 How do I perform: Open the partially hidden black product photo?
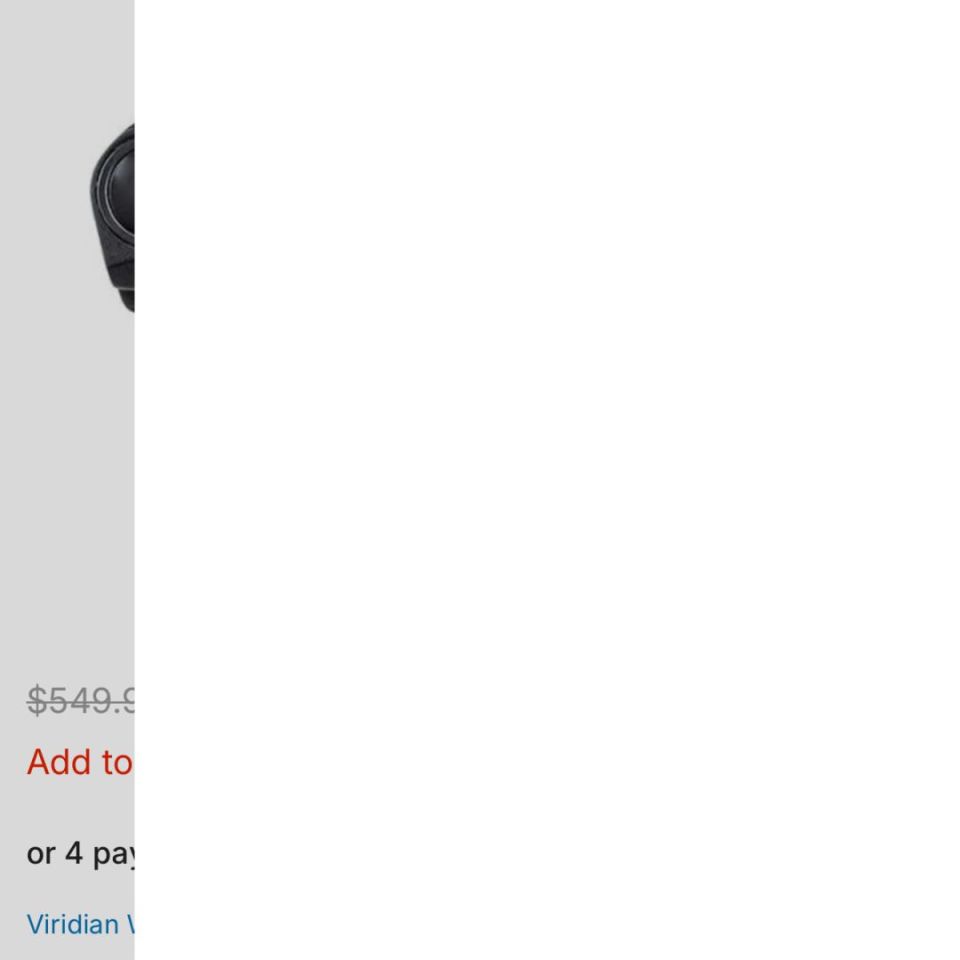[x=112, y=217]
